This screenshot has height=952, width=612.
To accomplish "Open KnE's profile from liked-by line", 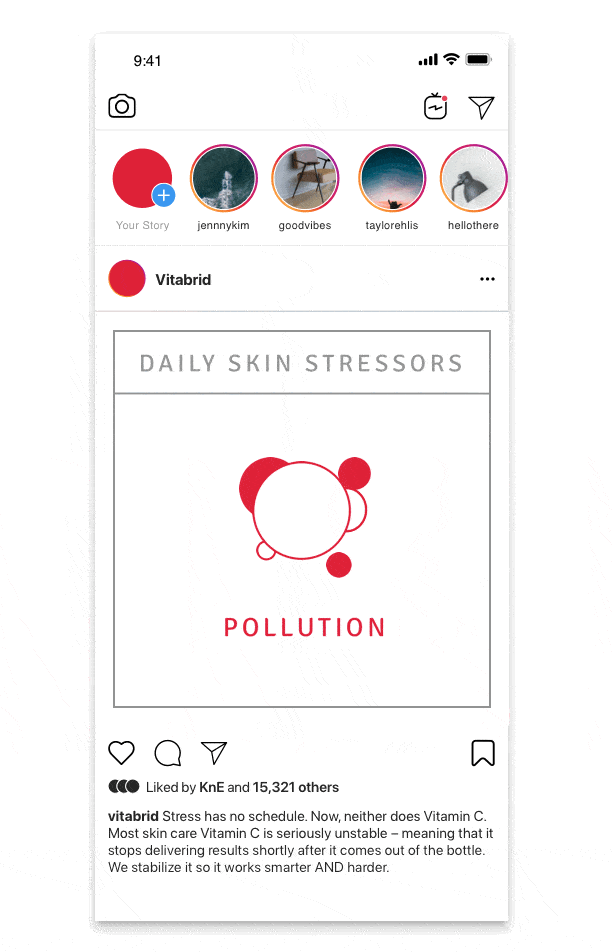I will click(x=212, y=787).
